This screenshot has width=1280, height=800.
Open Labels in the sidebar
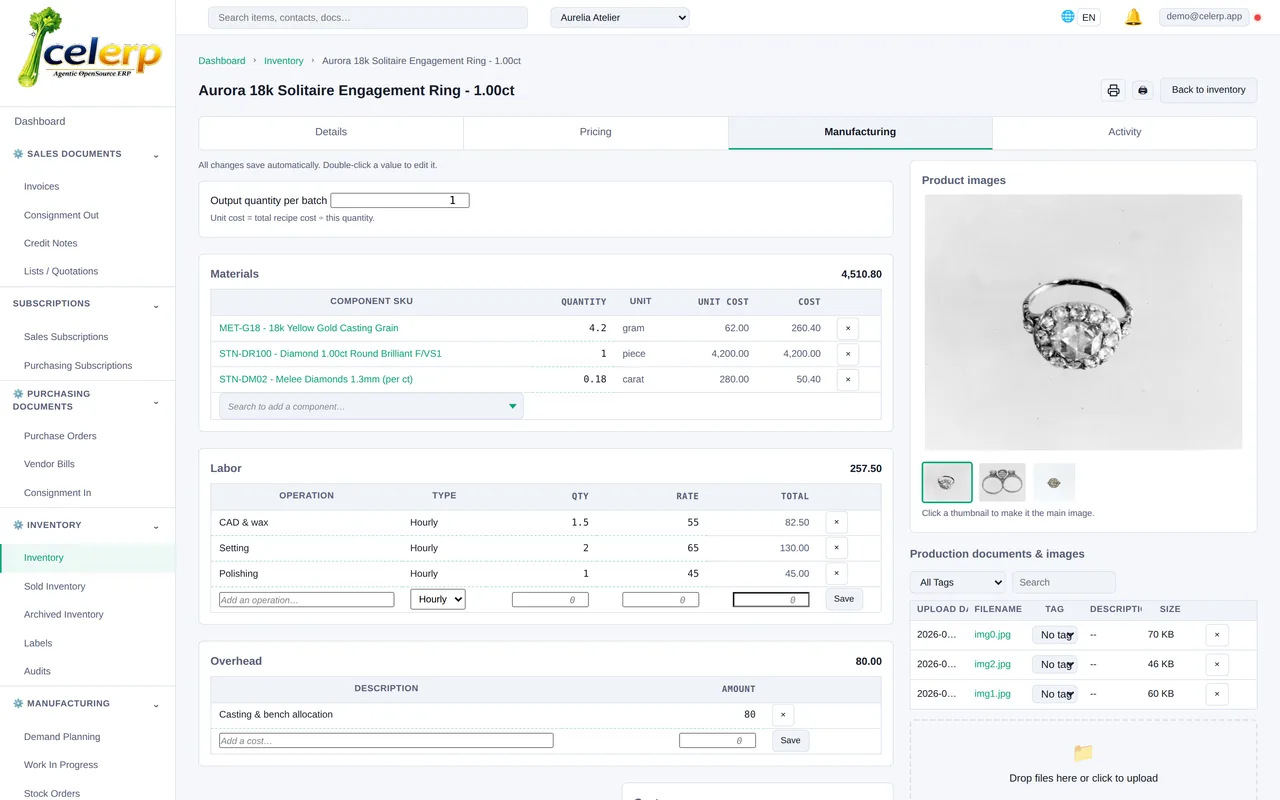(x=38, y=644)
